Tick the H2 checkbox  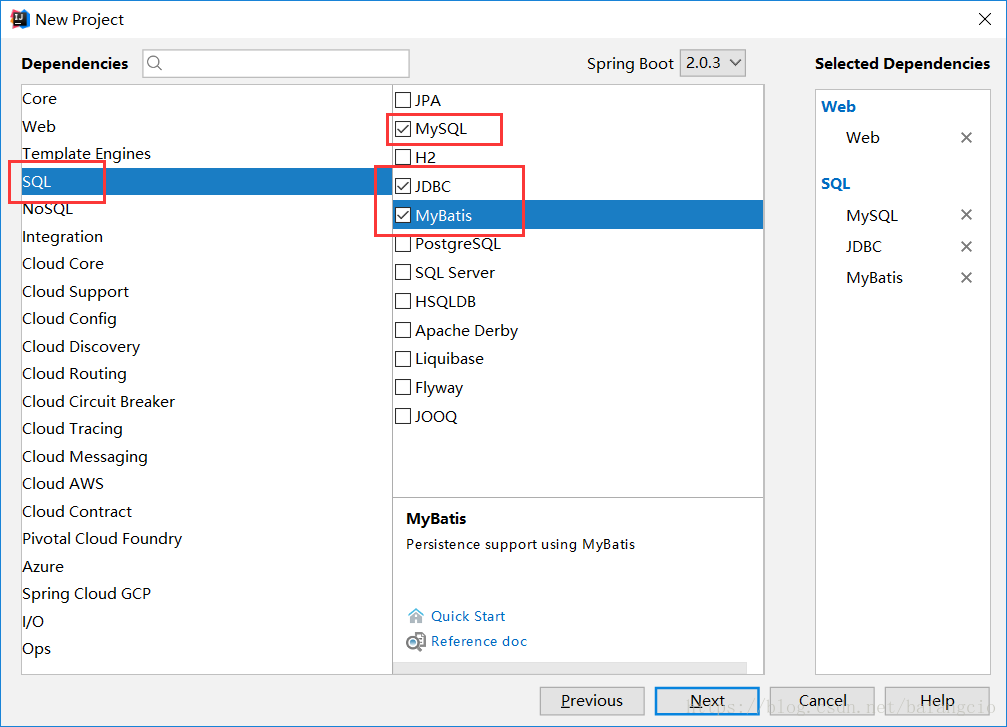click(403, 157)
